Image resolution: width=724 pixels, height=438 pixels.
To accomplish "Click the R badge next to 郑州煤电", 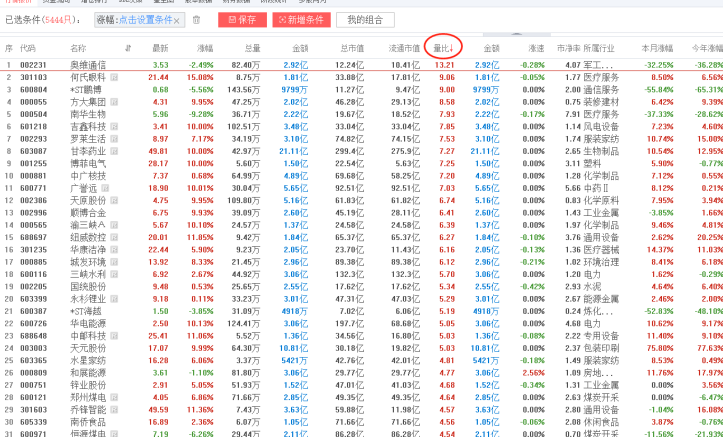I will pos(114,397).
